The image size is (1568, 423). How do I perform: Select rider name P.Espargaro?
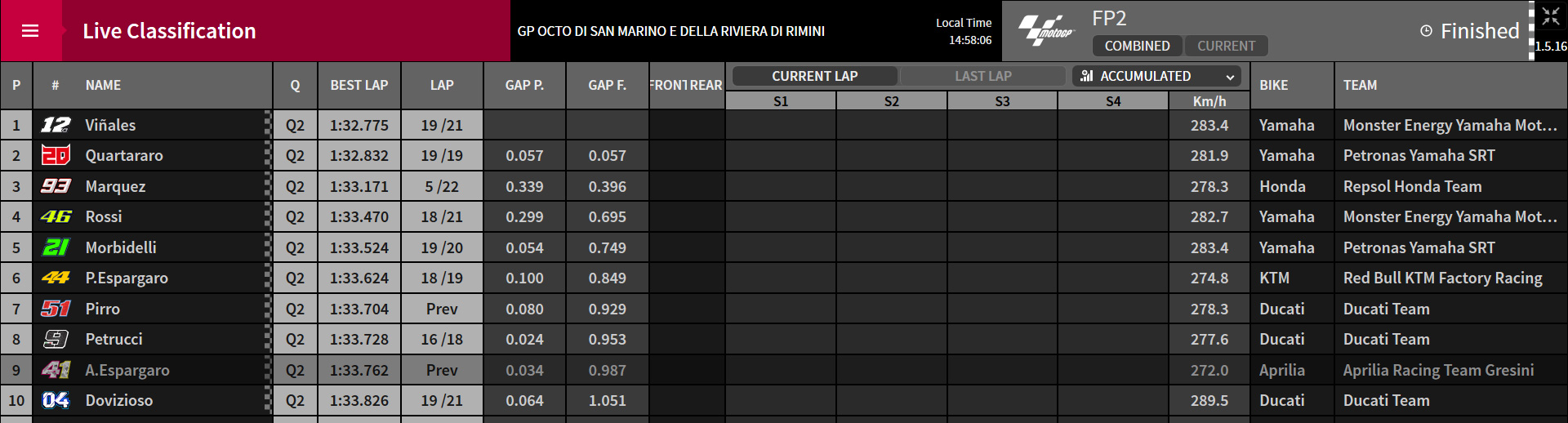pyautogui.click(x=127, y=278)
